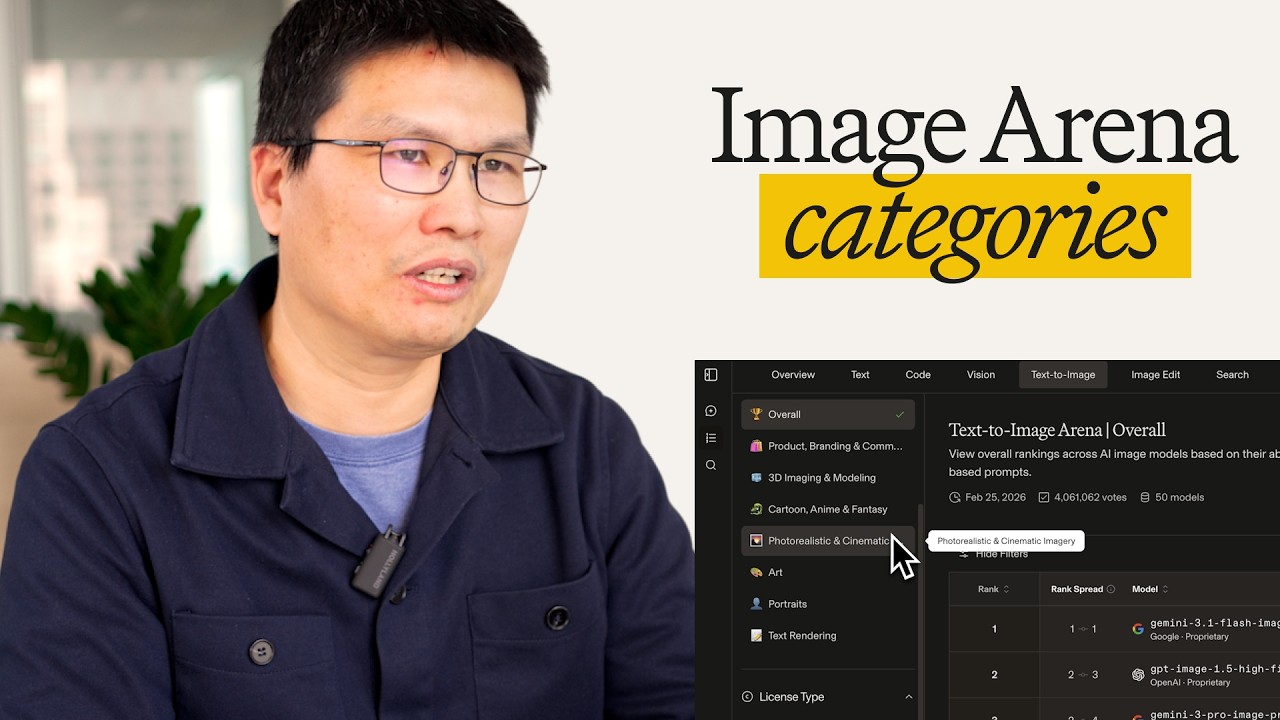
Task: Click the 'Text-to-Image Arena | Overall' heading
Action: click(x=1057, y=430)
